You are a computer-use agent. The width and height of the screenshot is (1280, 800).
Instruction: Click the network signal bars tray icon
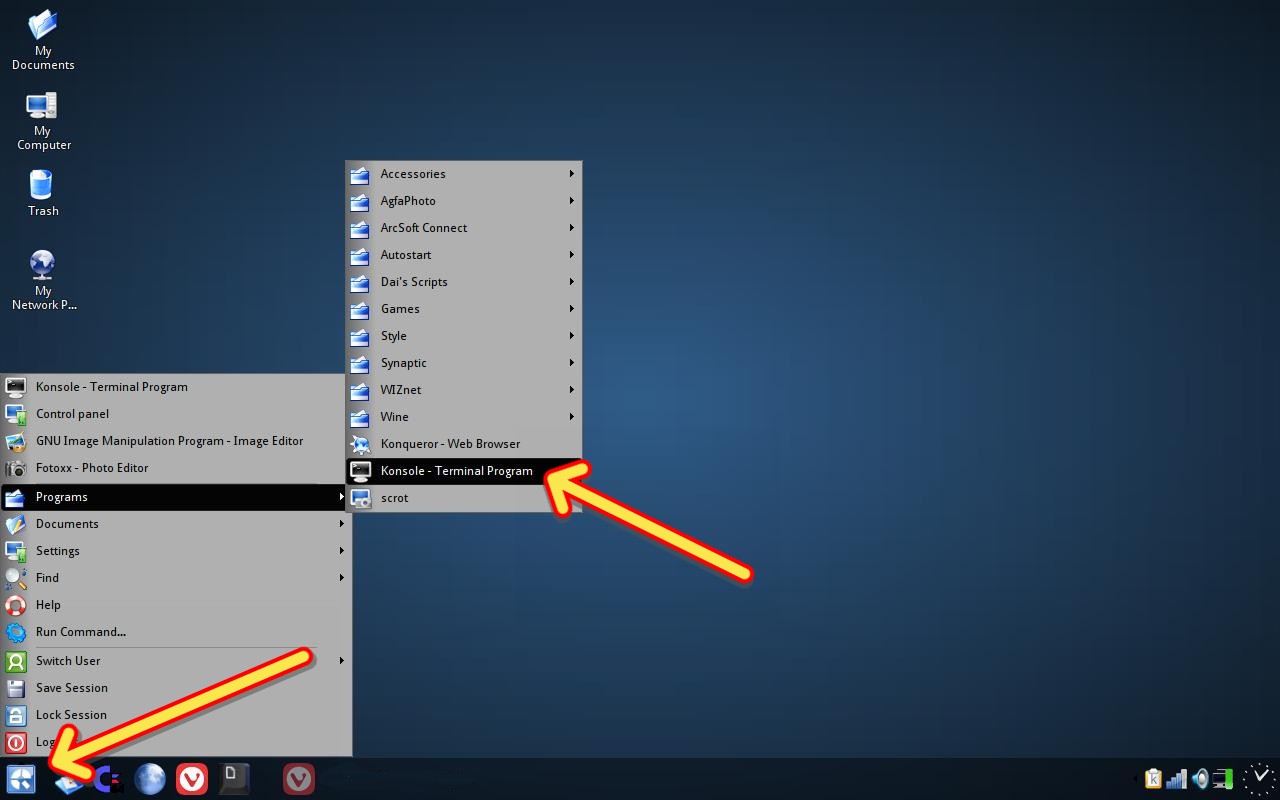pyautogui.click(x=1177, y=779)
